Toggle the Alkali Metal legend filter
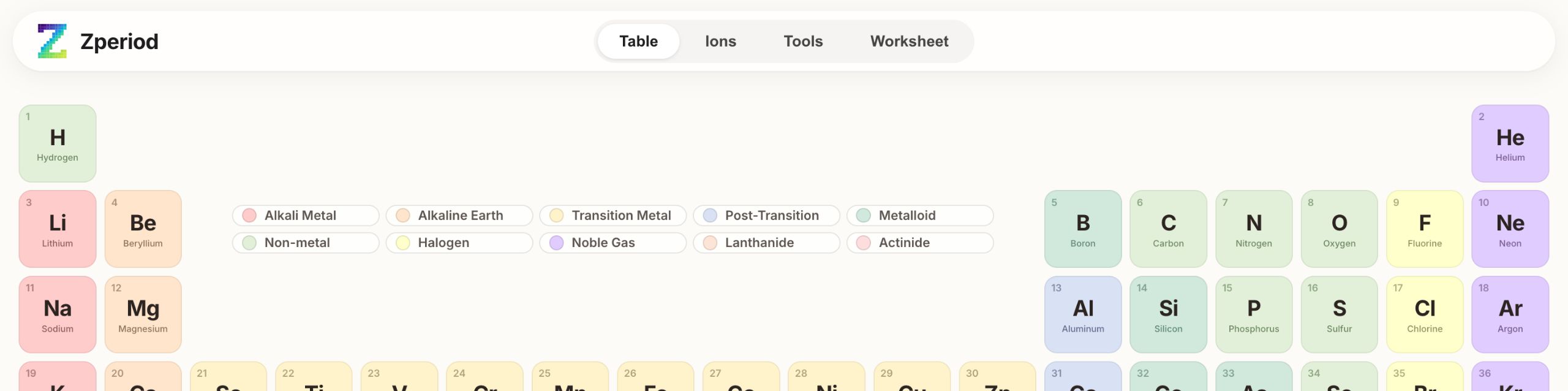 (x=305, y=216)
